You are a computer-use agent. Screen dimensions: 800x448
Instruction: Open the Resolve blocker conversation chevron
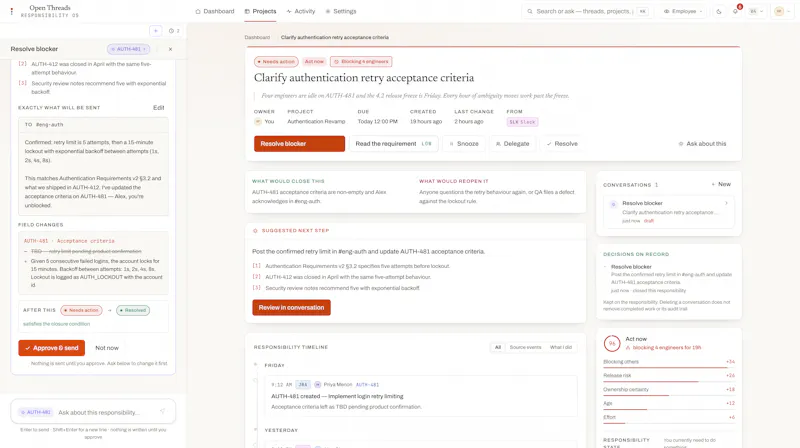(726, 203)
